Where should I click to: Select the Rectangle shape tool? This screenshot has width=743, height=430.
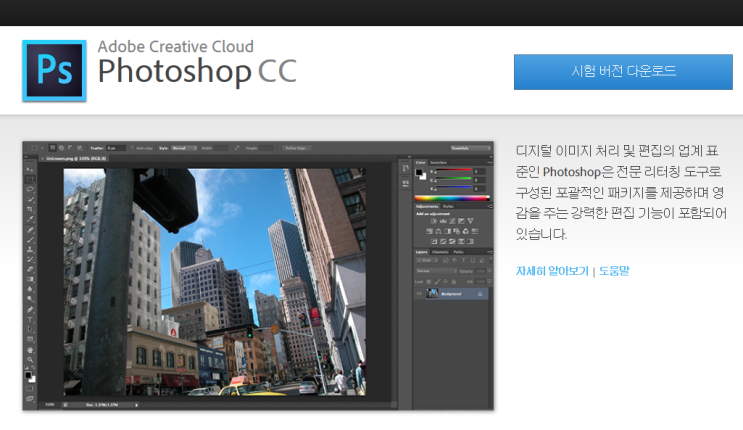[x=30, y=339]
